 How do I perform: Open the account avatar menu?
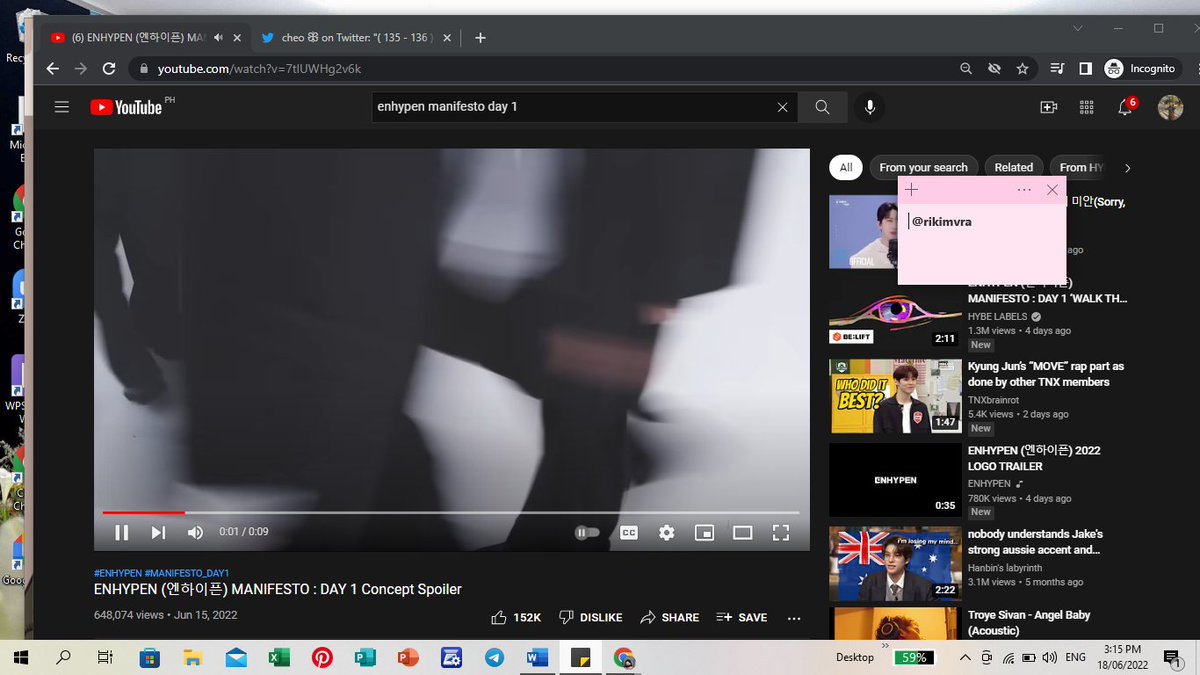click(1170, 107)
